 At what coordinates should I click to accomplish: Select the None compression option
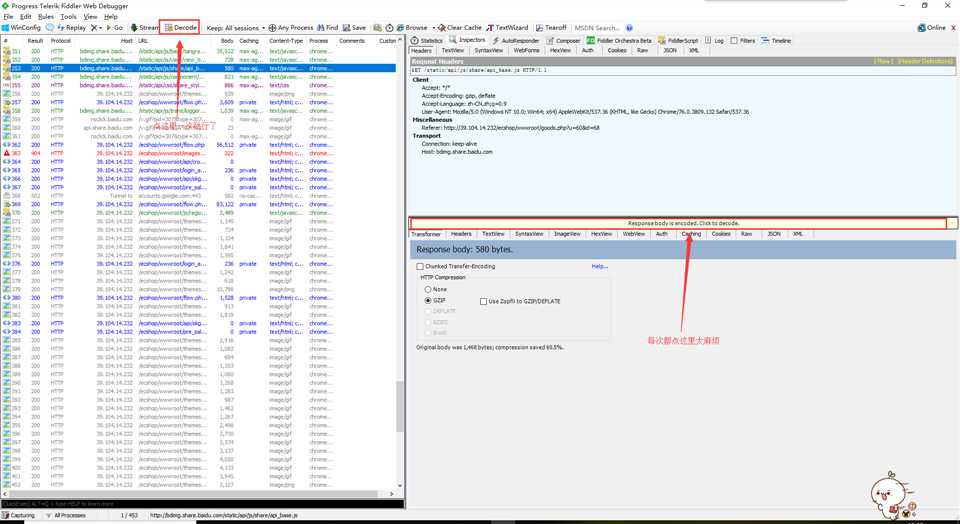coord(428,289)
